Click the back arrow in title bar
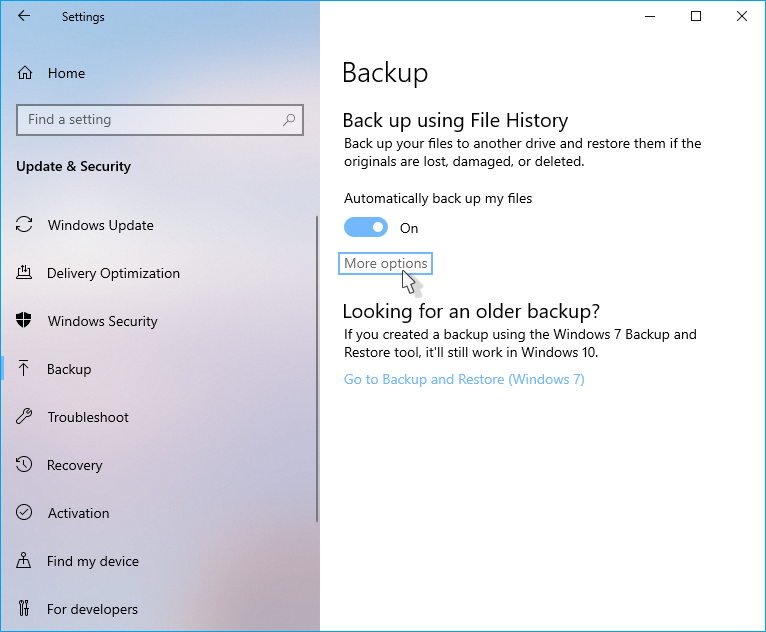766x632 pixels. tap(24, 16)
